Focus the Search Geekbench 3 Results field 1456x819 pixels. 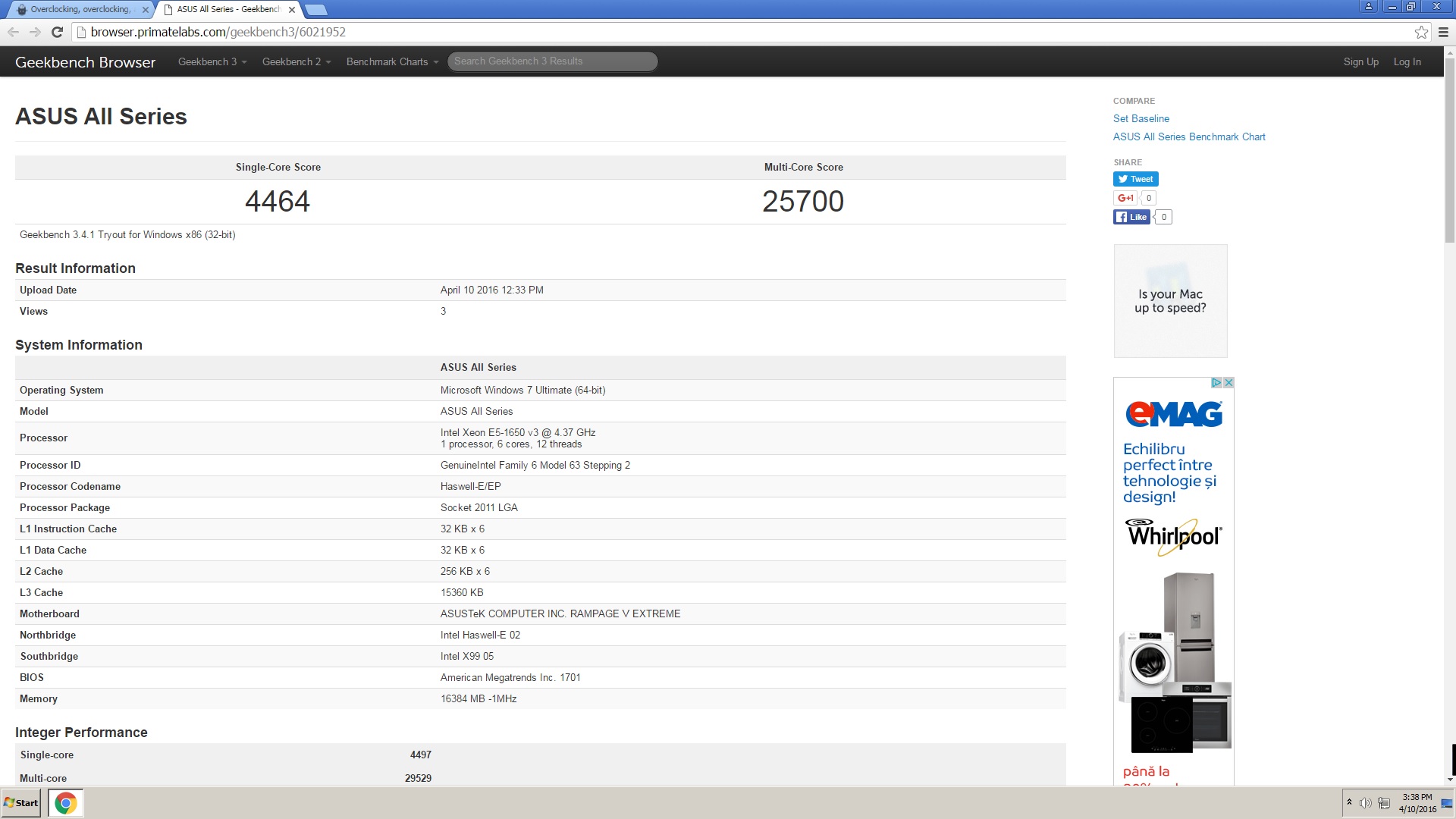pyautogui.click(x=552, y=61)
